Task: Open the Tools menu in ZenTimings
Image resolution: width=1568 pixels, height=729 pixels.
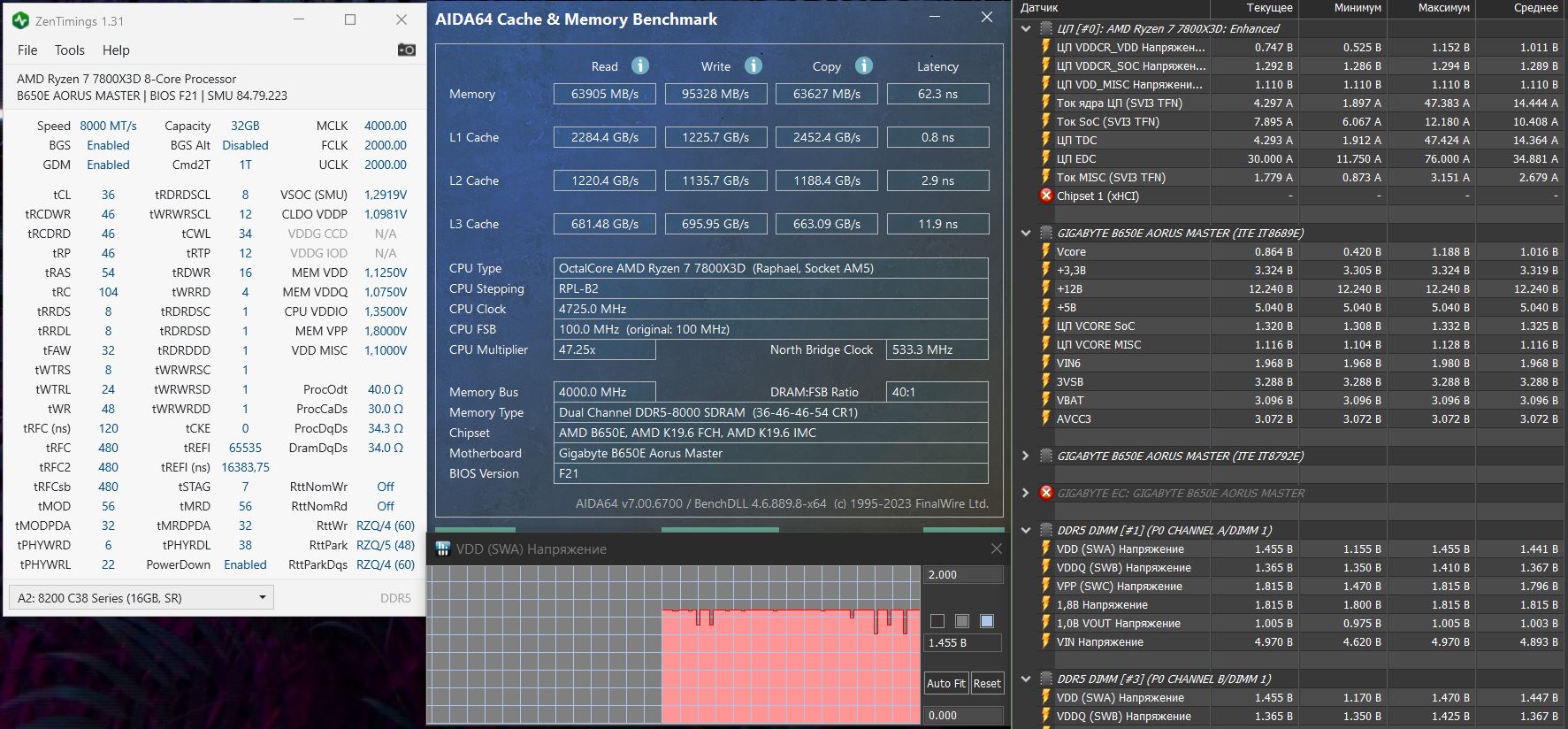Action: 70,50
